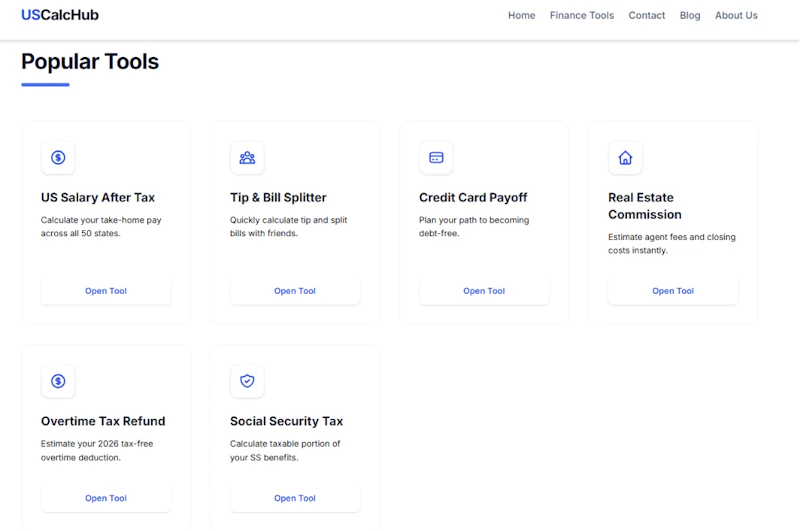Click the Real Estate Commission house icon
This screenshot has height=531, width=800.
coord(626,158)
